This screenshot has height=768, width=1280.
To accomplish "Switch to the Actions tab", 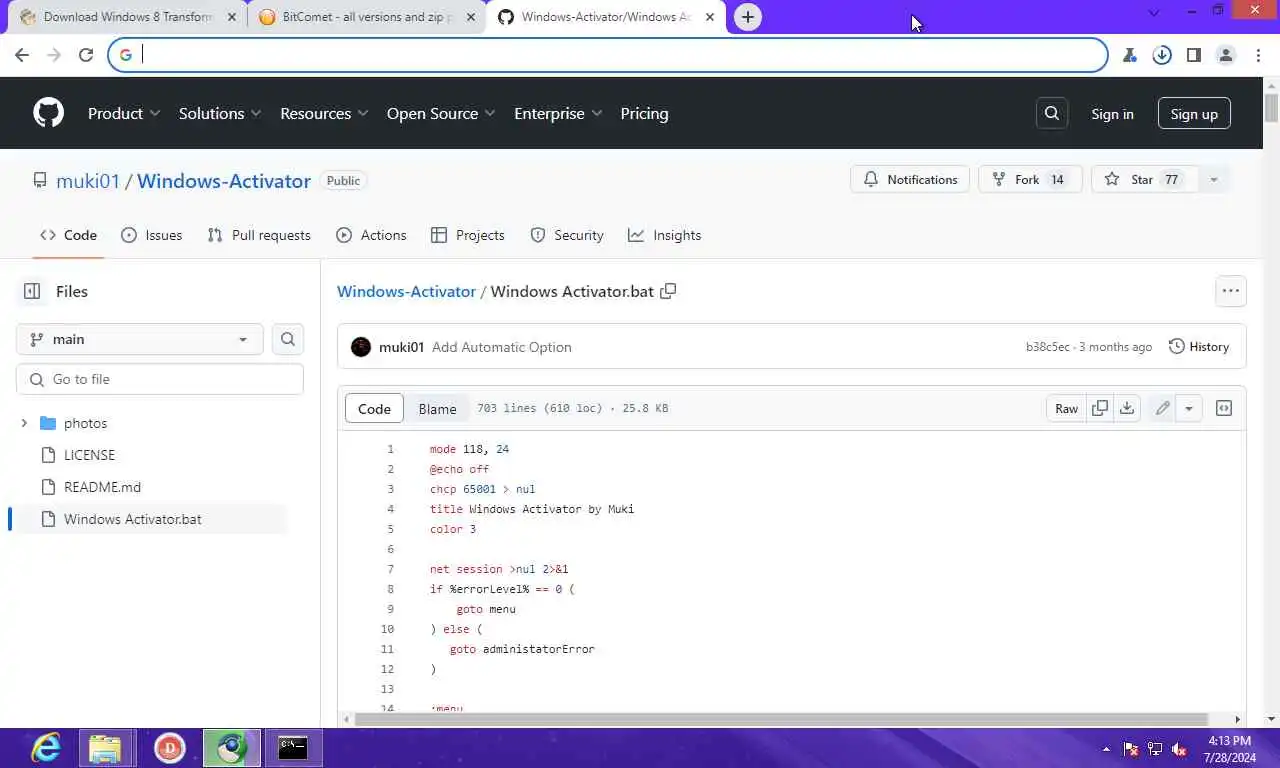I will click(x=372, y=235).
